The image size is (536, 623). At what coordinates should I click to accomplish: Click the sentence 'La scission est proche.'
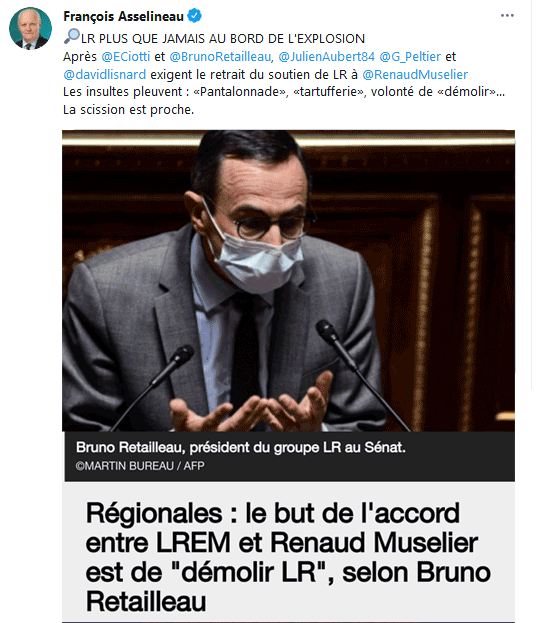128,110
